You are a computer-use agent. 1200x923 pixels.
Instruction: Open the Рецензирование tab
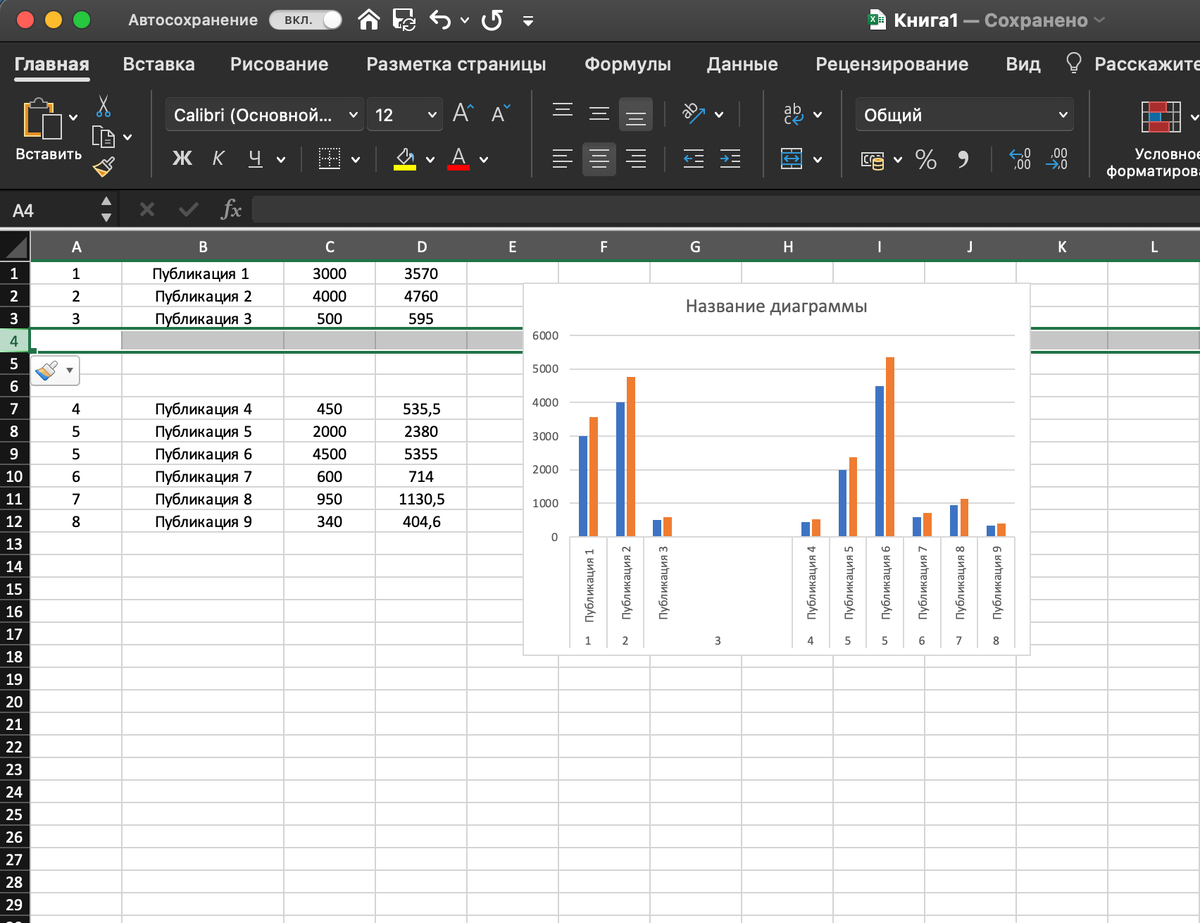(x=891, y=64)
